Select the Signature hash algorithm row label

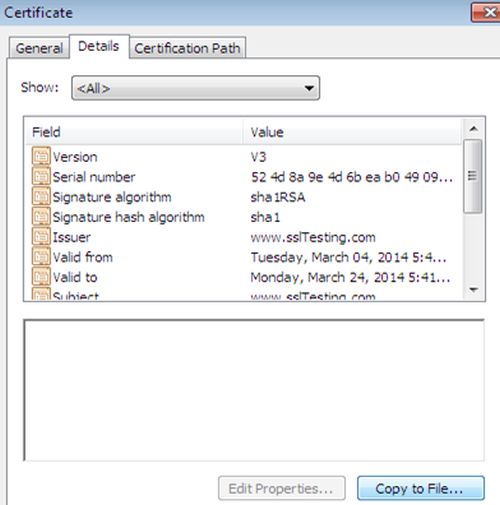point(129,217)
